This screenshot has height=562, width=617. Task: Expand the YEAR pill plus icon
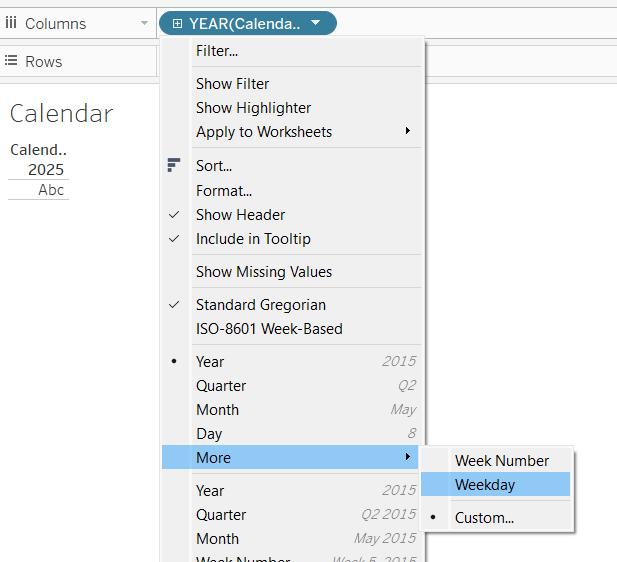pyautogui.click(x=177, y=23)
